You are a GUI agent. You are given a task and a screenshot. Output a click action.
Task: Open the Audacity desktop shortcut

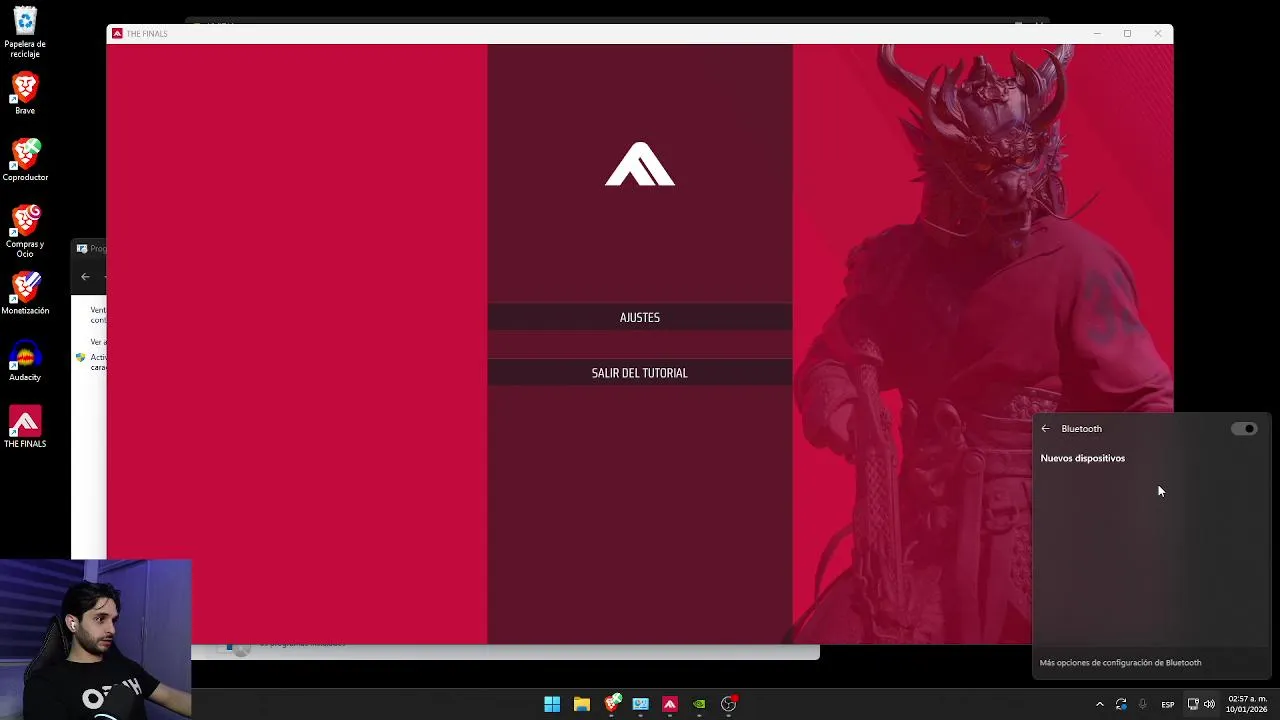point(25,360)
